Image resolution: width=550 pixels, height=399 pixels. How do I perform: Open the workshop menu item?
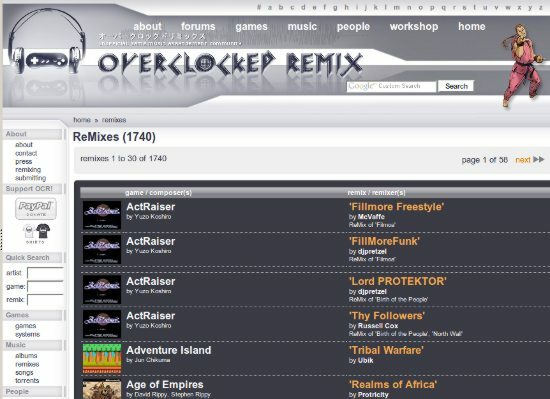point(414,27)
